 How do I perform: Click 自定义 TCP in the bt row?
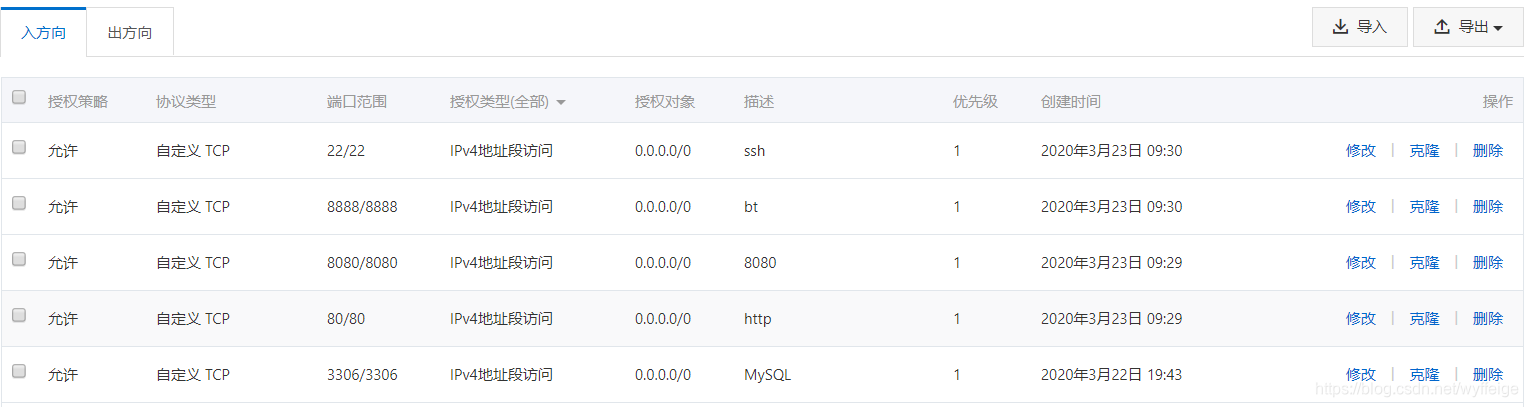click(193, 207)
